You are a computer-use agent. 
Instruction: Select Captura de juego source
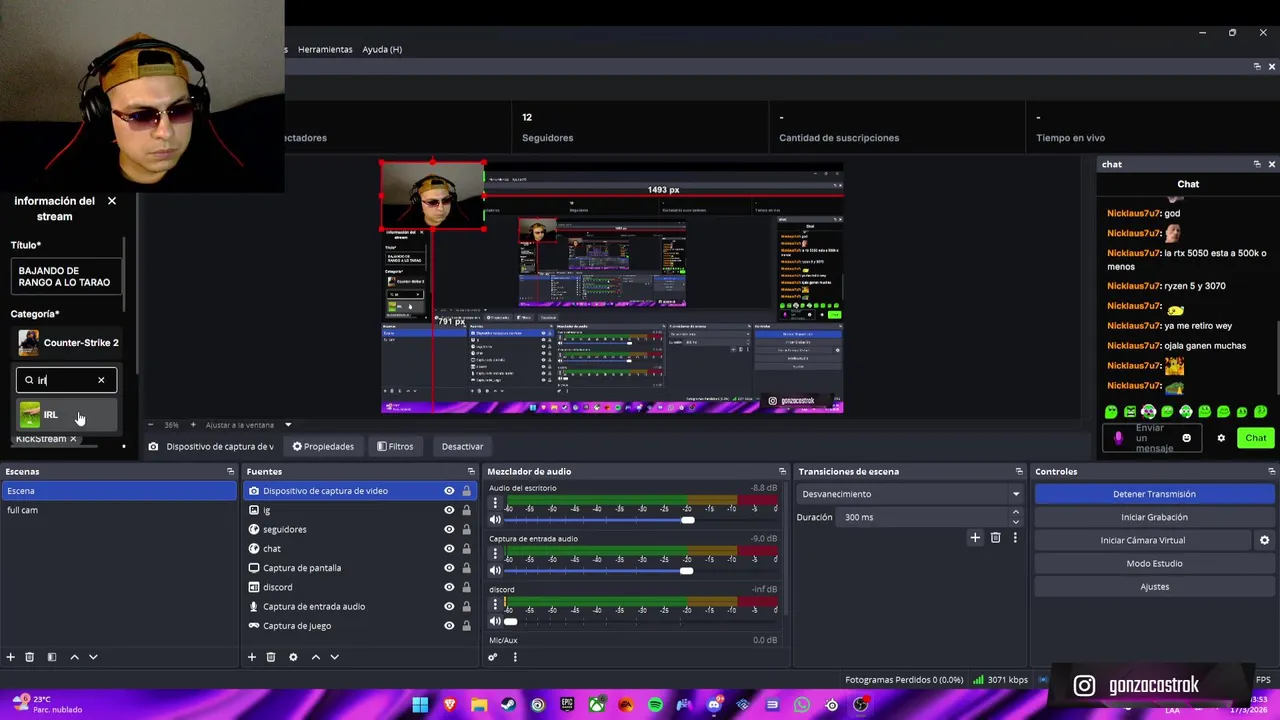[297, 626]
